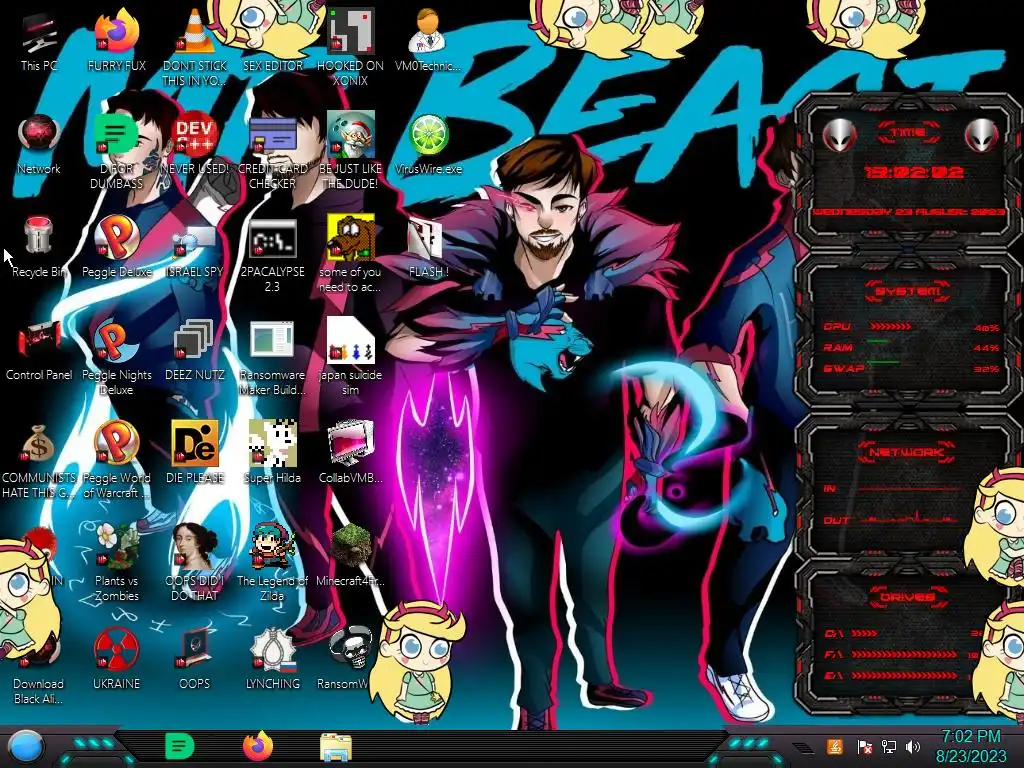Screen dimensions: 1024x768
Task: Click the RAM usage bar in widget
Action: click(x=878, y=342)
